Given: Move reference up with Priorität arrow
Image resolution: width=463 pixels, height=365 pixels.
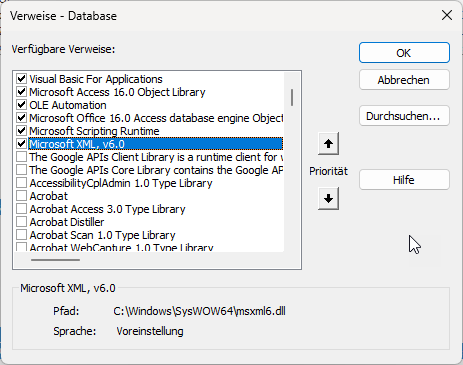Looking at the screenshot, I should pos(328,144).
